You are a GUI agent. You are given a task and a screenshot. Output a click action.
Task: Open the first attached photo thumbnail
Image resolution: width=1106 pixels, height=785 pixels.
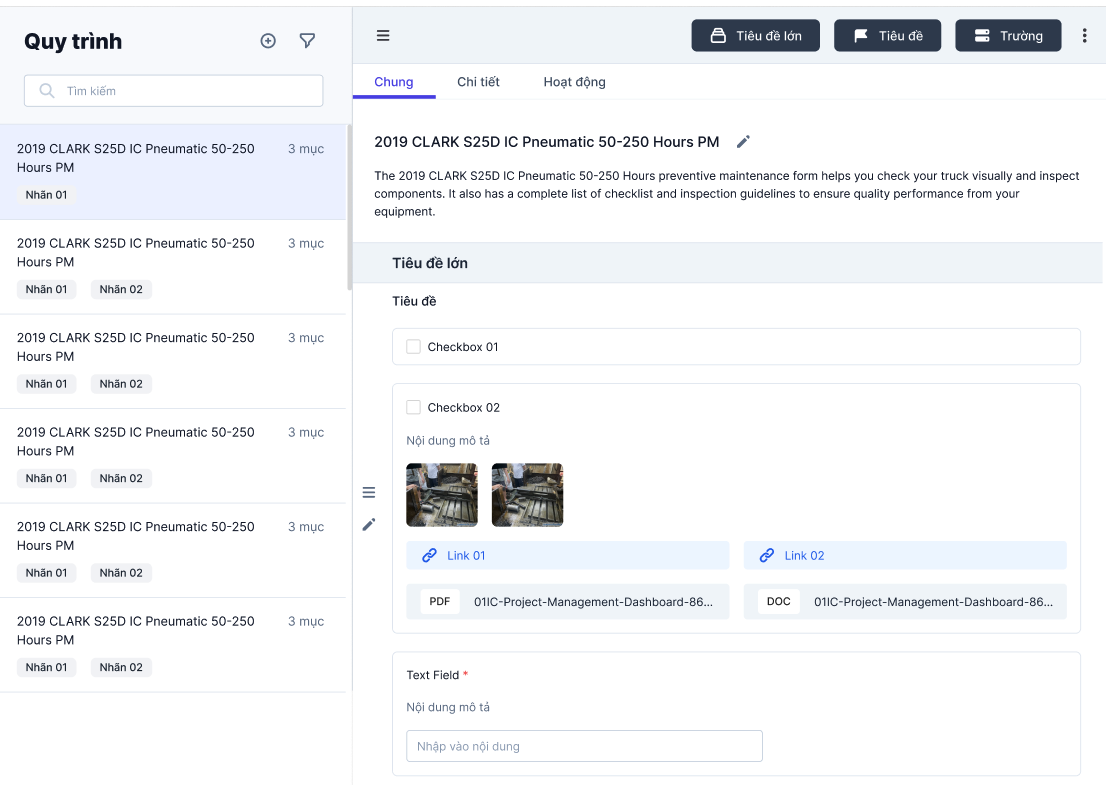[442, 495]
